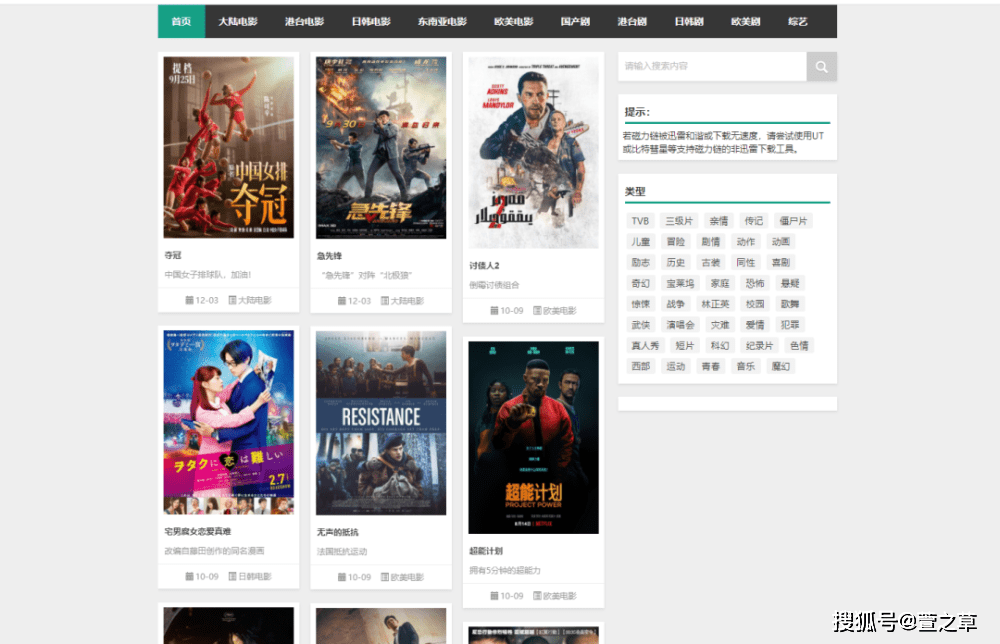
Task: Click the 超能计划 title link
Action: tap(486, 550)
